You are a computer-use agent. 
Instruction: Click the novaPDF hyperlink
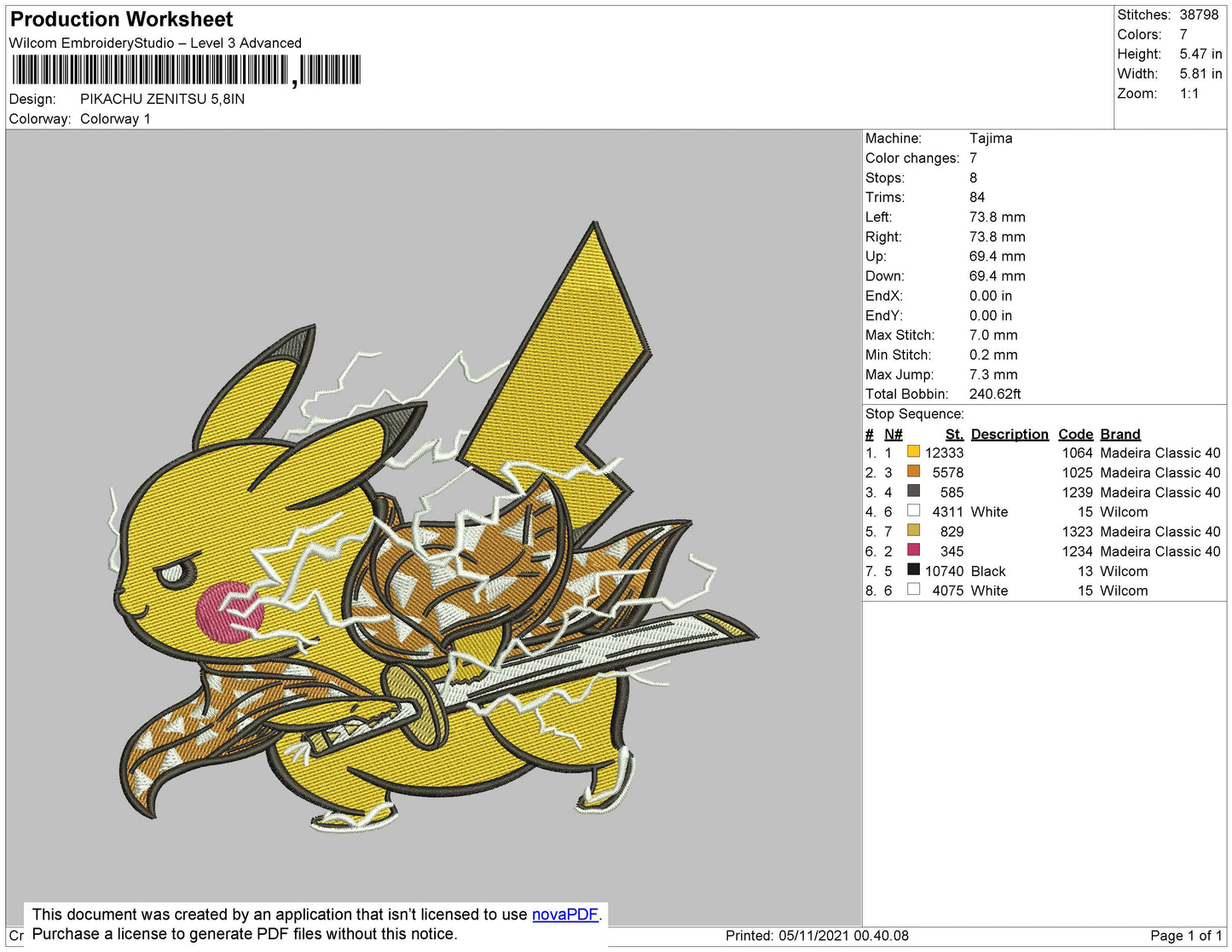(564, 914)
